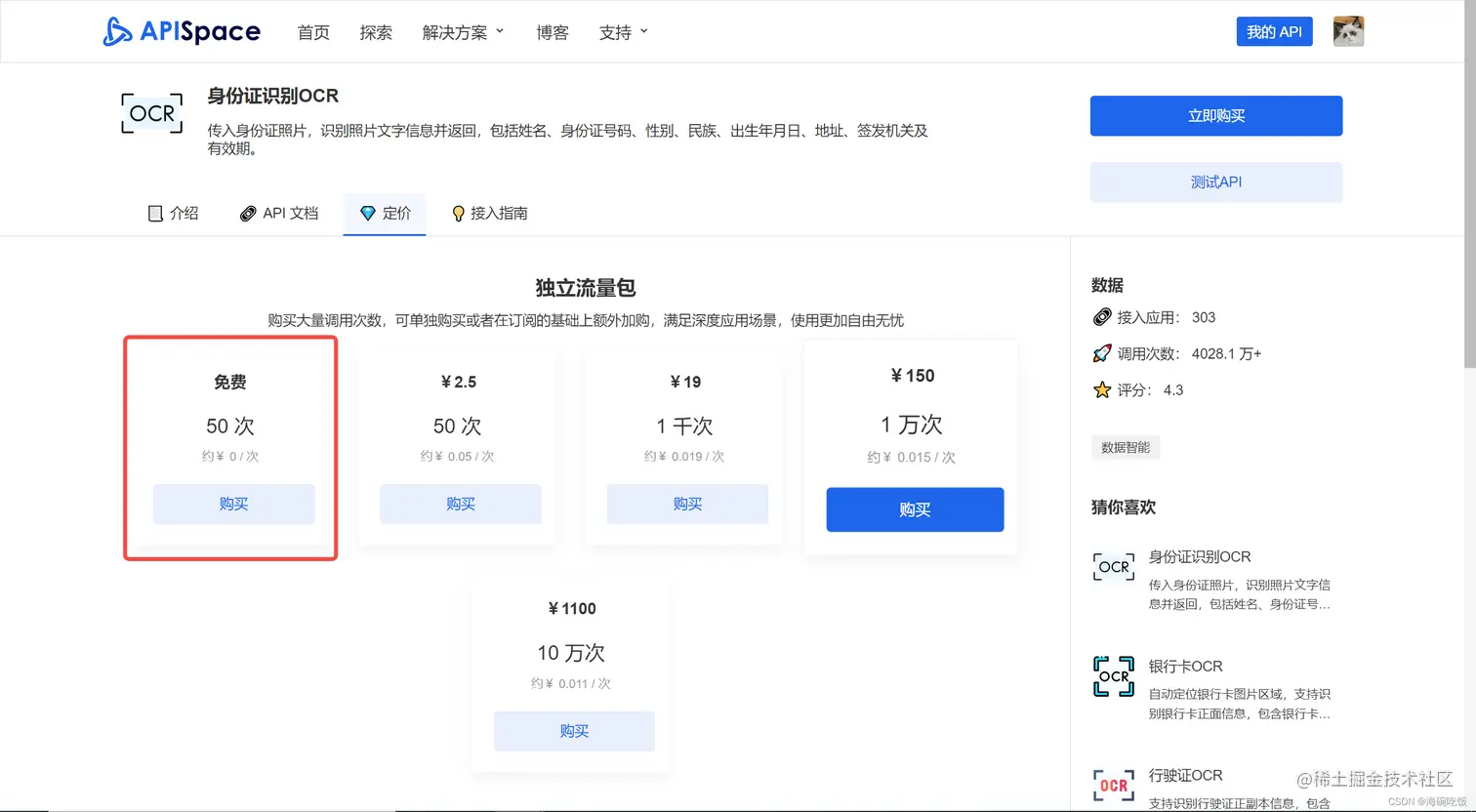The height and width of the screenshot is (812, 1476).
Task: Click the OCR product icon beside 身份证识别OCR title
Action: point(151,113)
